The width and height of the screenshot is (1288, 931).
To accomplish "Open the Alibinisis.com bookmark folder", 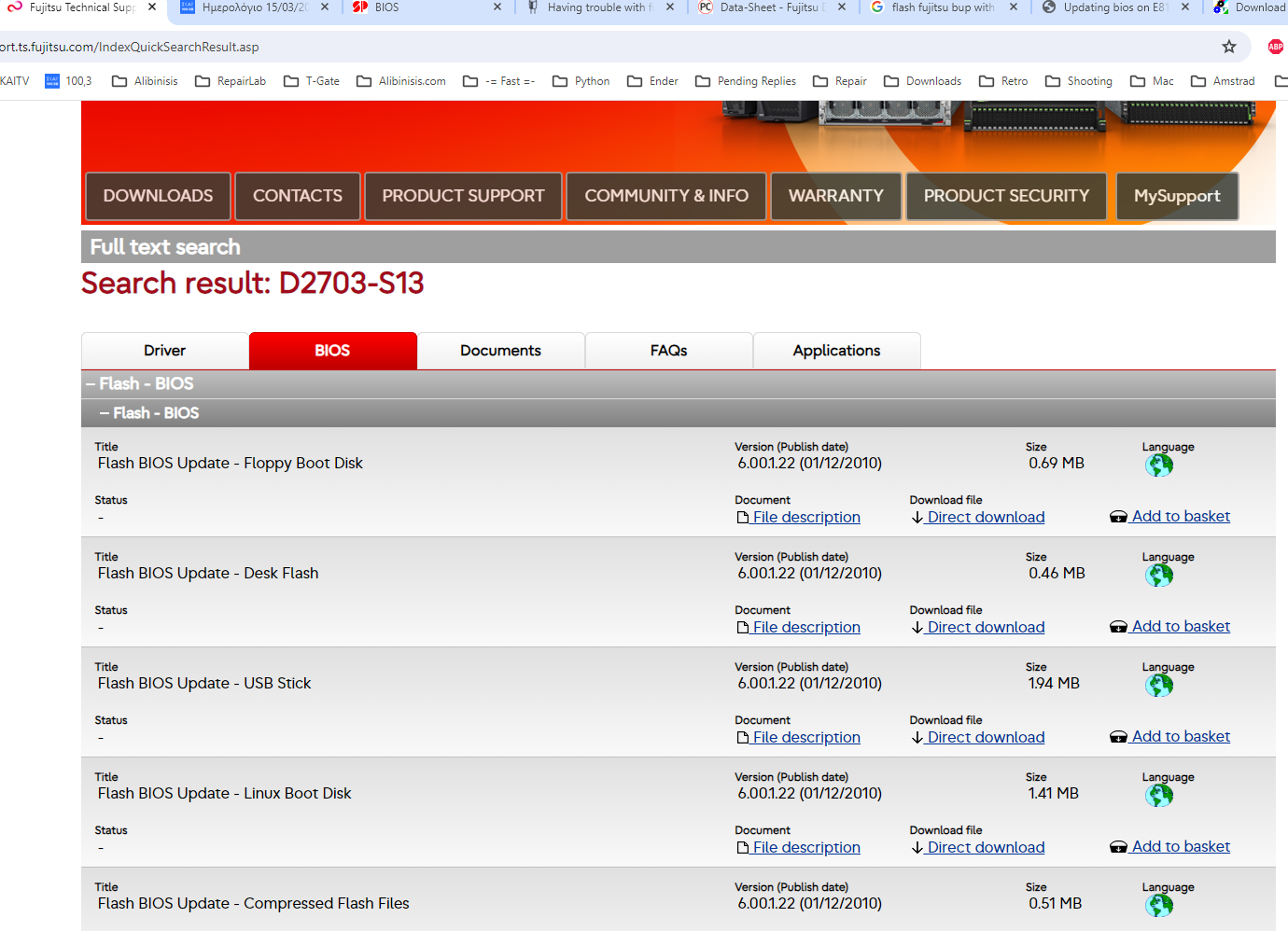I will click(x=401, y=81).
